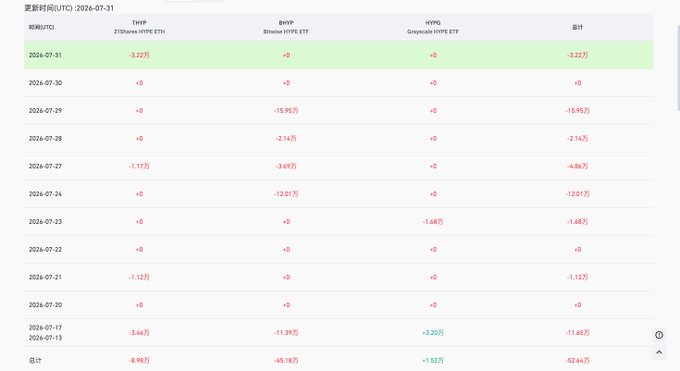Select the 2026-07-23 date cell

pos(45,222)
